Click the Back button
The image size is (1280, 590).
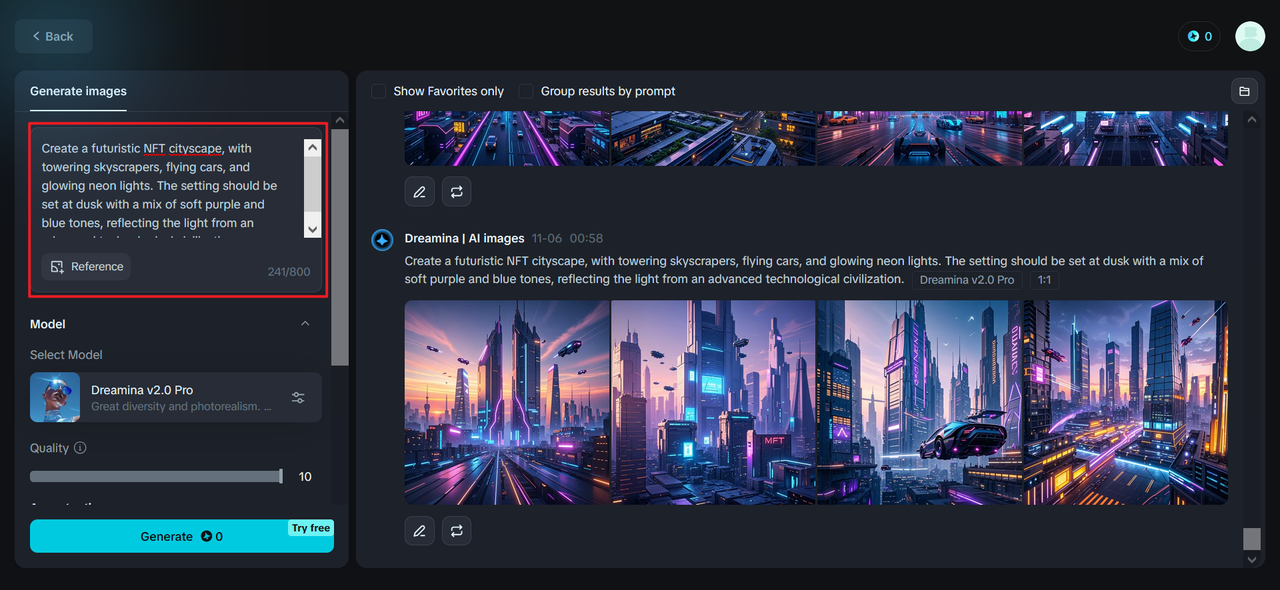click(54, 36)
